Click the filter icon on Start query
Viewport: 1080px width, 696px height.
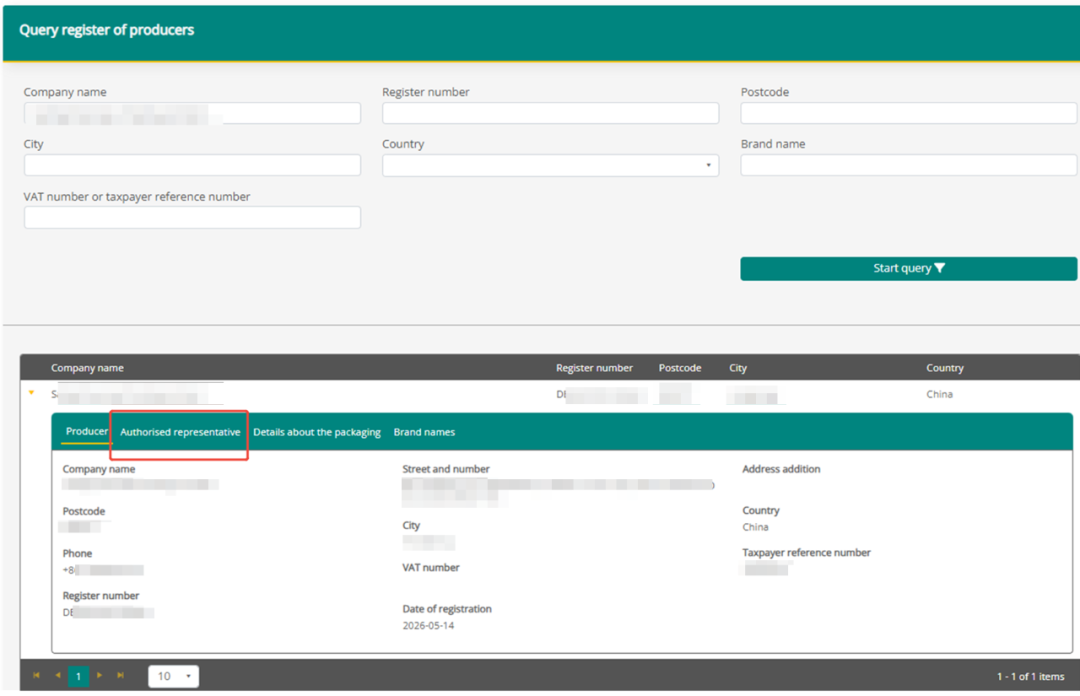939,268
